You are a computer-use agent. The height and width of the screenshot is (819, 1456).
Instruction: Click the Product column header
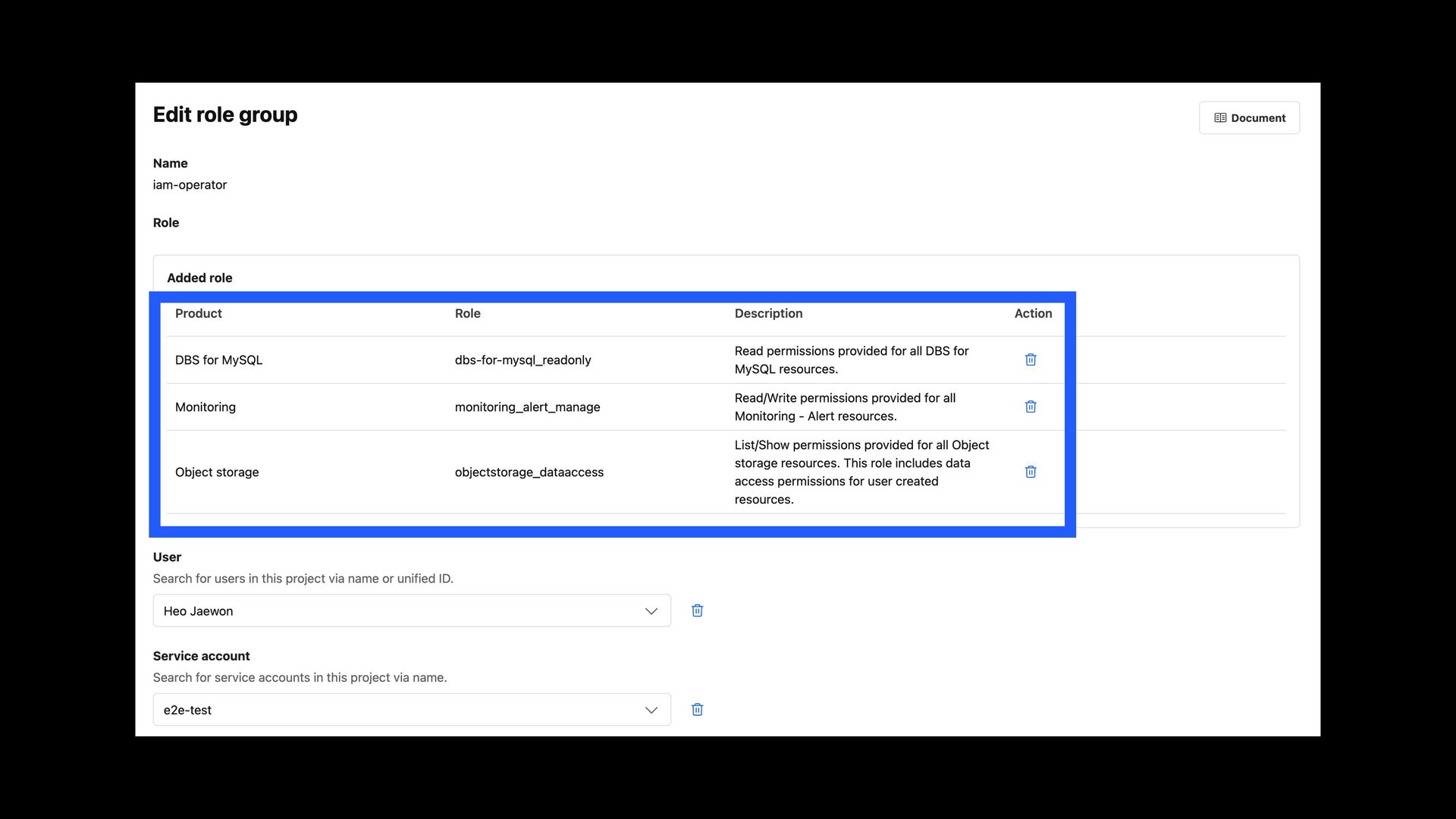point(199,313)
